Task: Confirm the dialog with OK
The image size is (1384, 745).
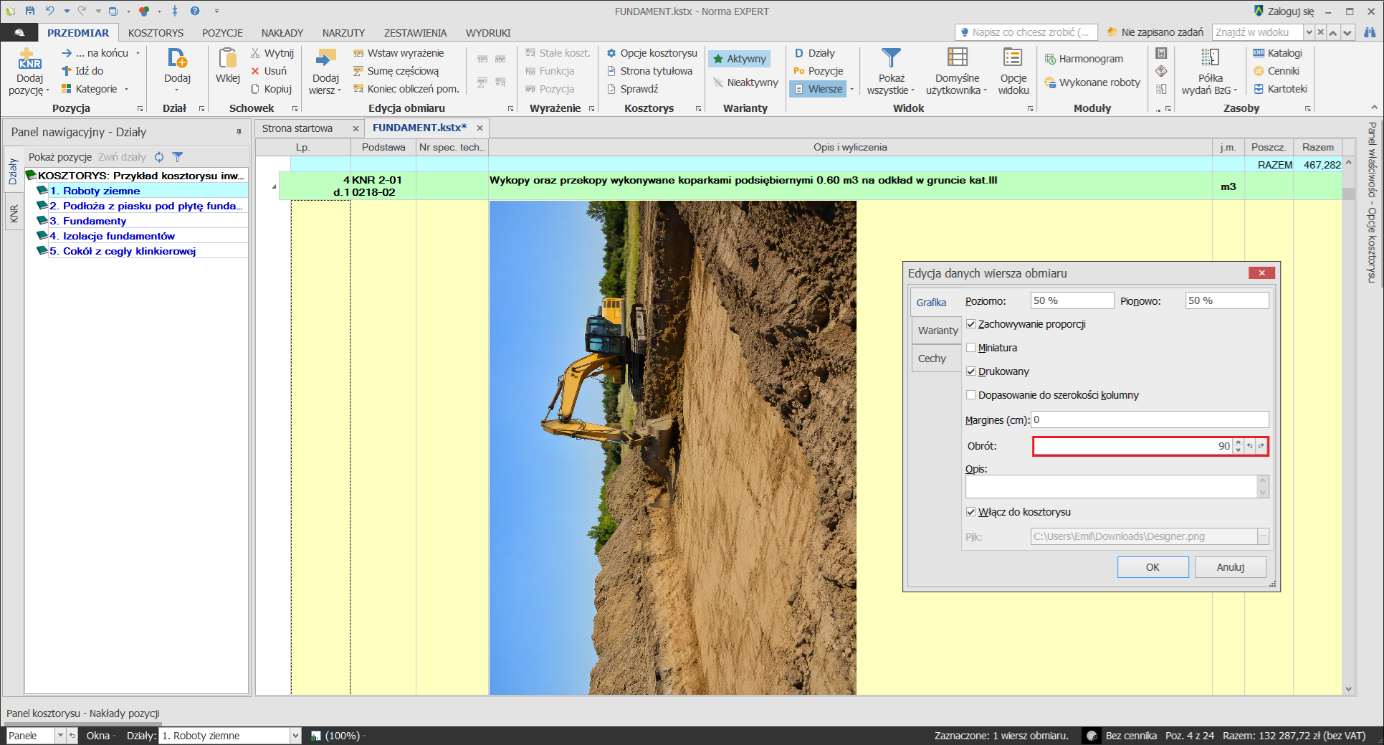Action: [1152, 566]
